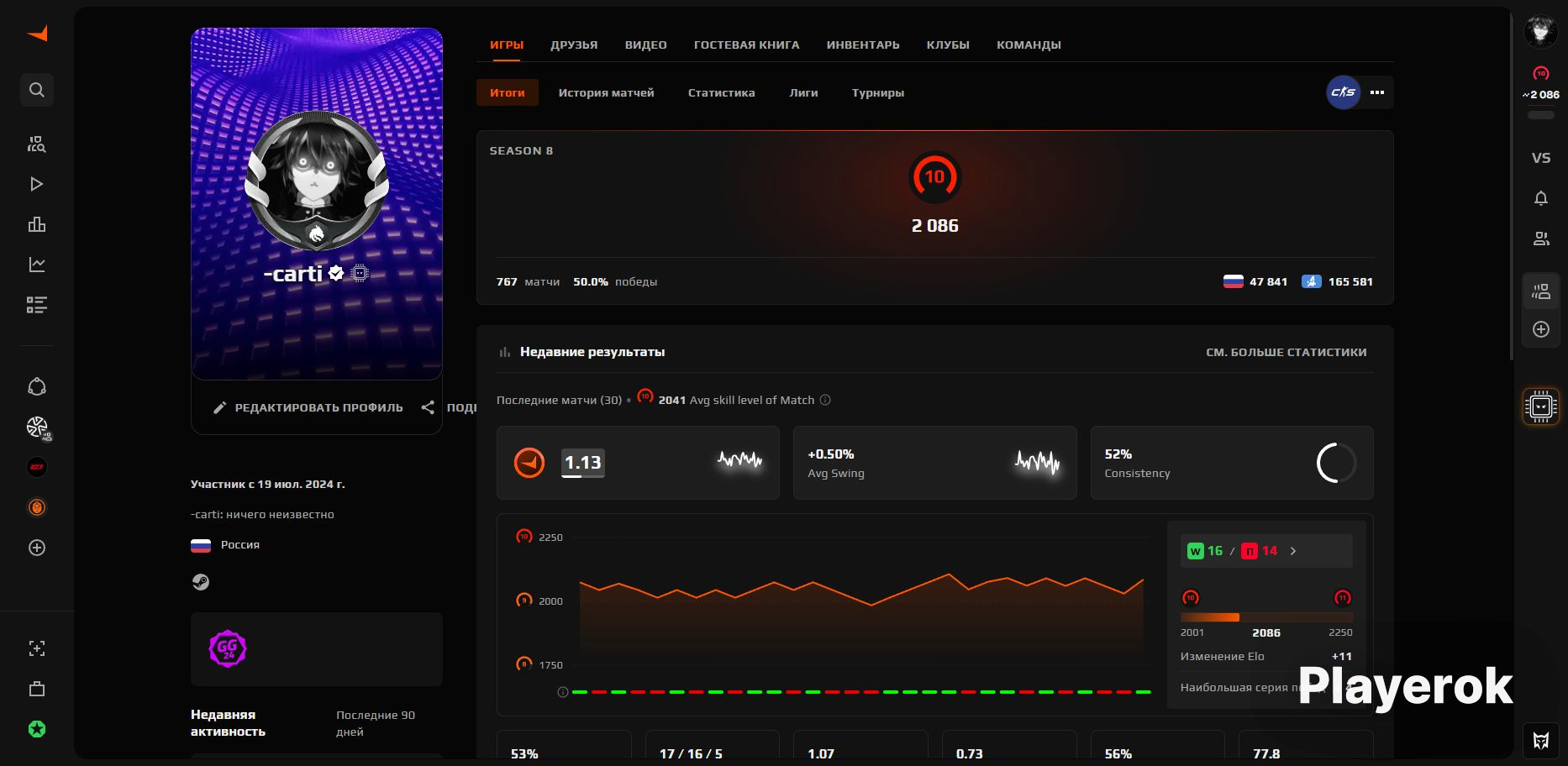The height and width of the screenshot is (766, 1568).
Task: Open the КОМАНДЫ tab
Action: 1029,45
